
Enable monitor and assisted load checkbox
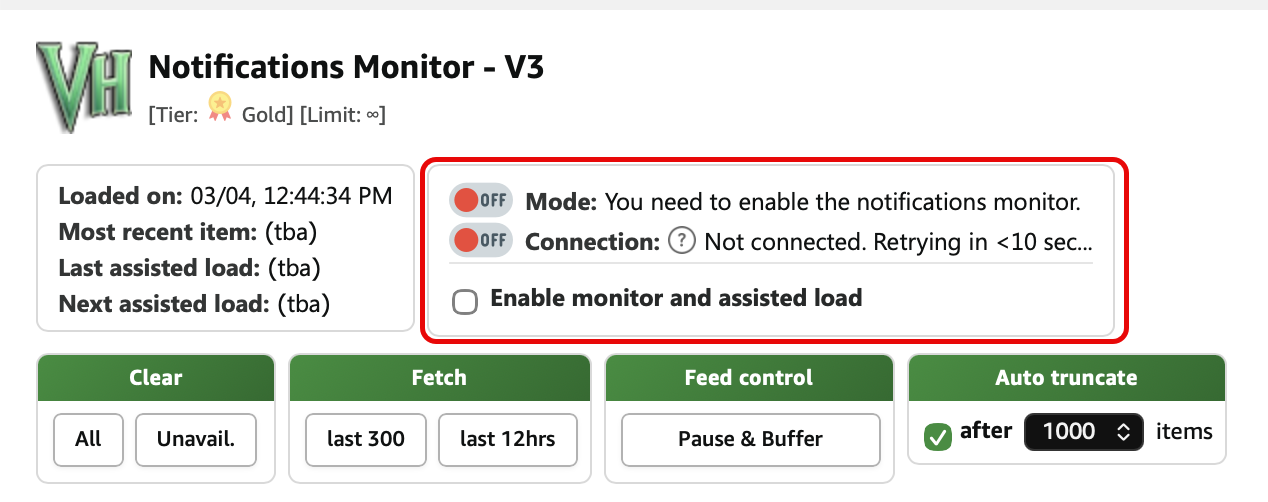pyautogui.click(x=465, y=301)
